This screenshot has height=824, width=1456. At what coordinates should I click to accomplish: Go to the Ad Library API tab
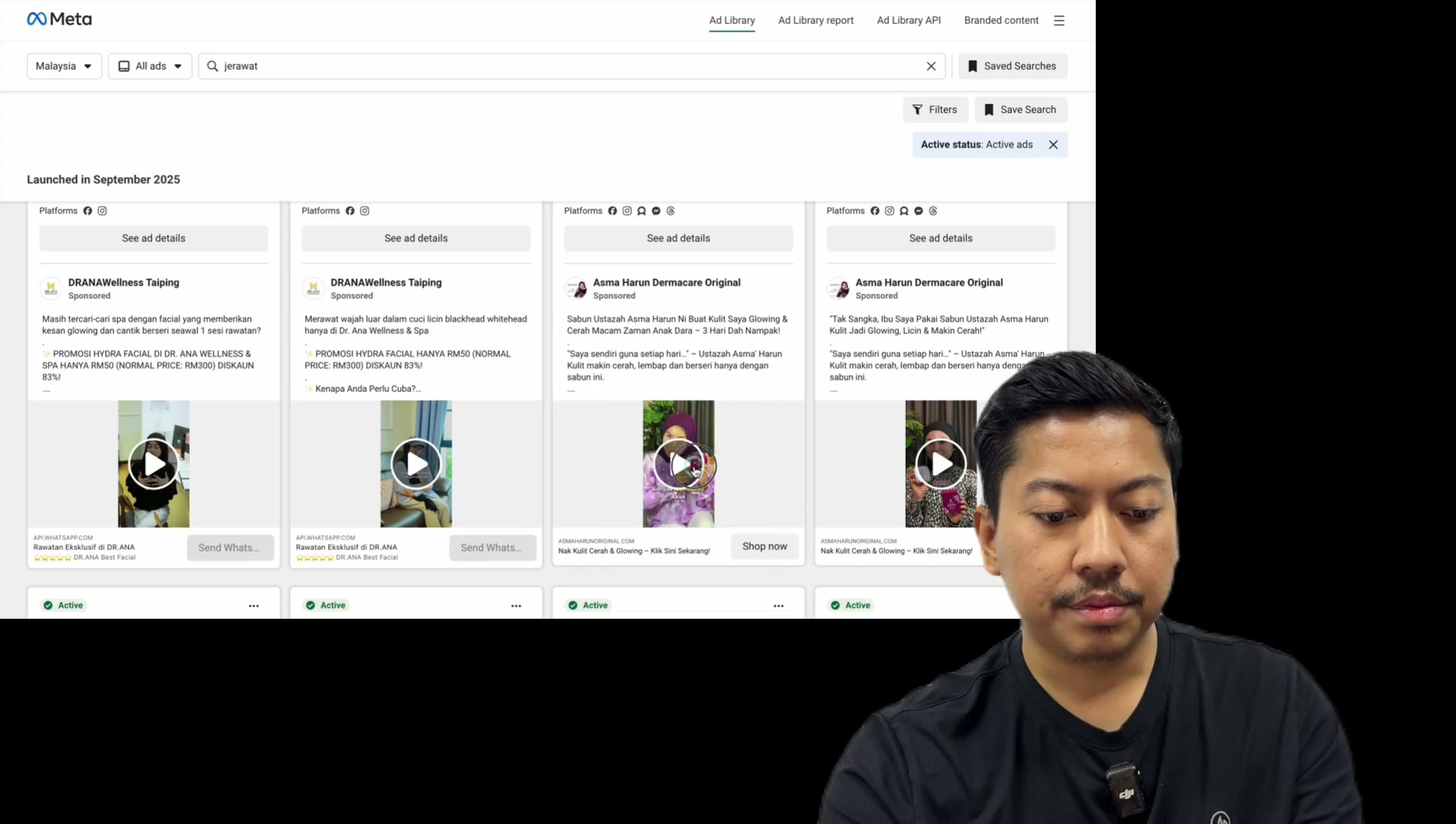point(909,21)
